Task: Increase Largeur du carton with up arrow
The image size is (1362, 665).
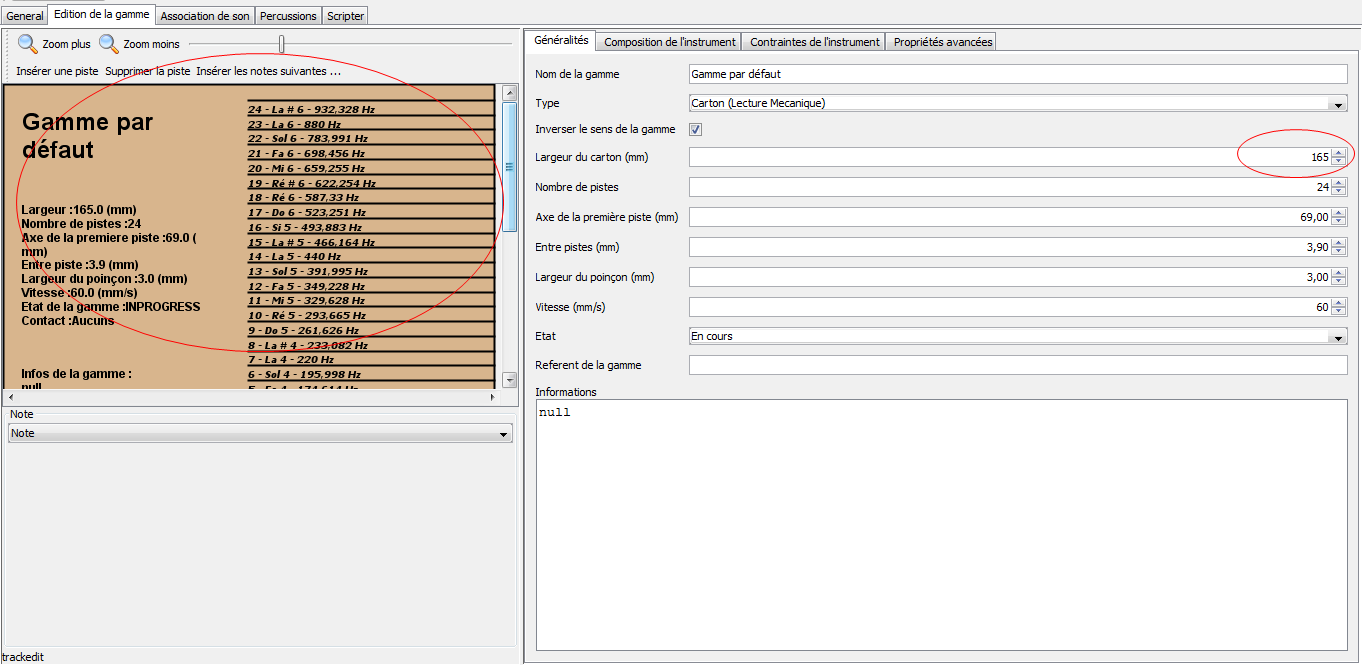Action: click(x=1338, y=153)
